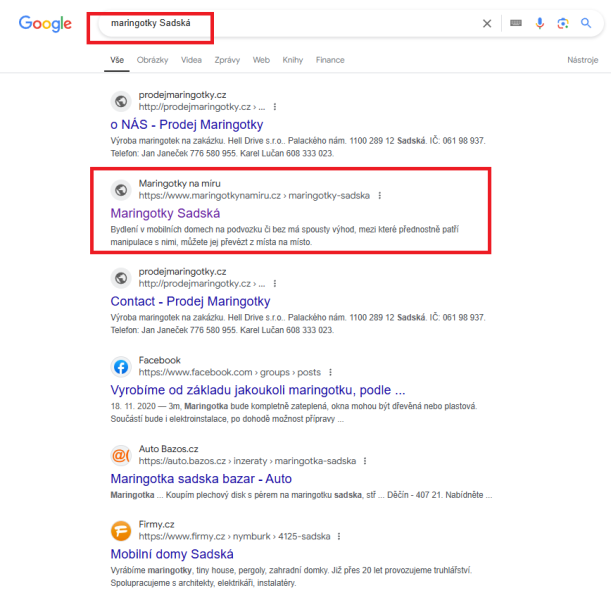Screen dimensions: 611x600
Task: Click the Facebook result favicon
Action: (121, 367)
